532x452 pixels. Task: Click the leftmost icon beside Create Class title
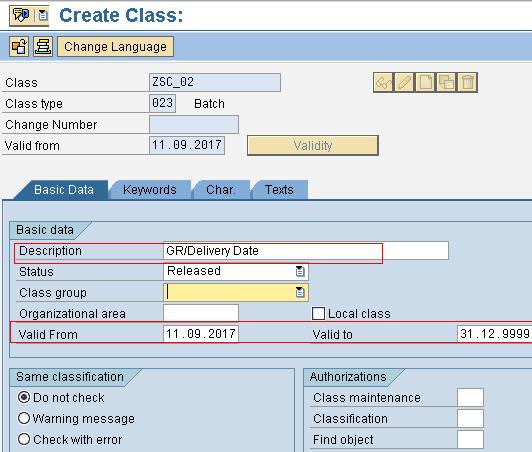21,15
